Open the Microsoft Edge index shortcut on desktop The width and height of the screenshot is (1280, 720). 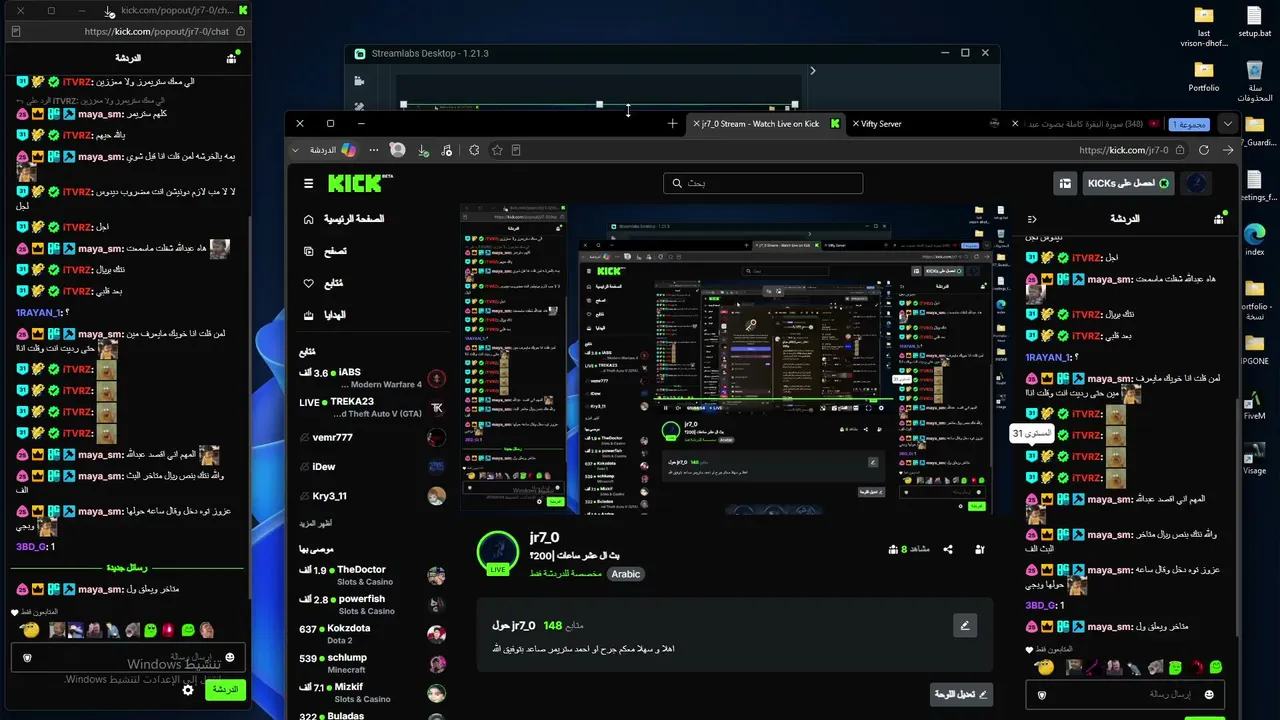(1254, 240)
